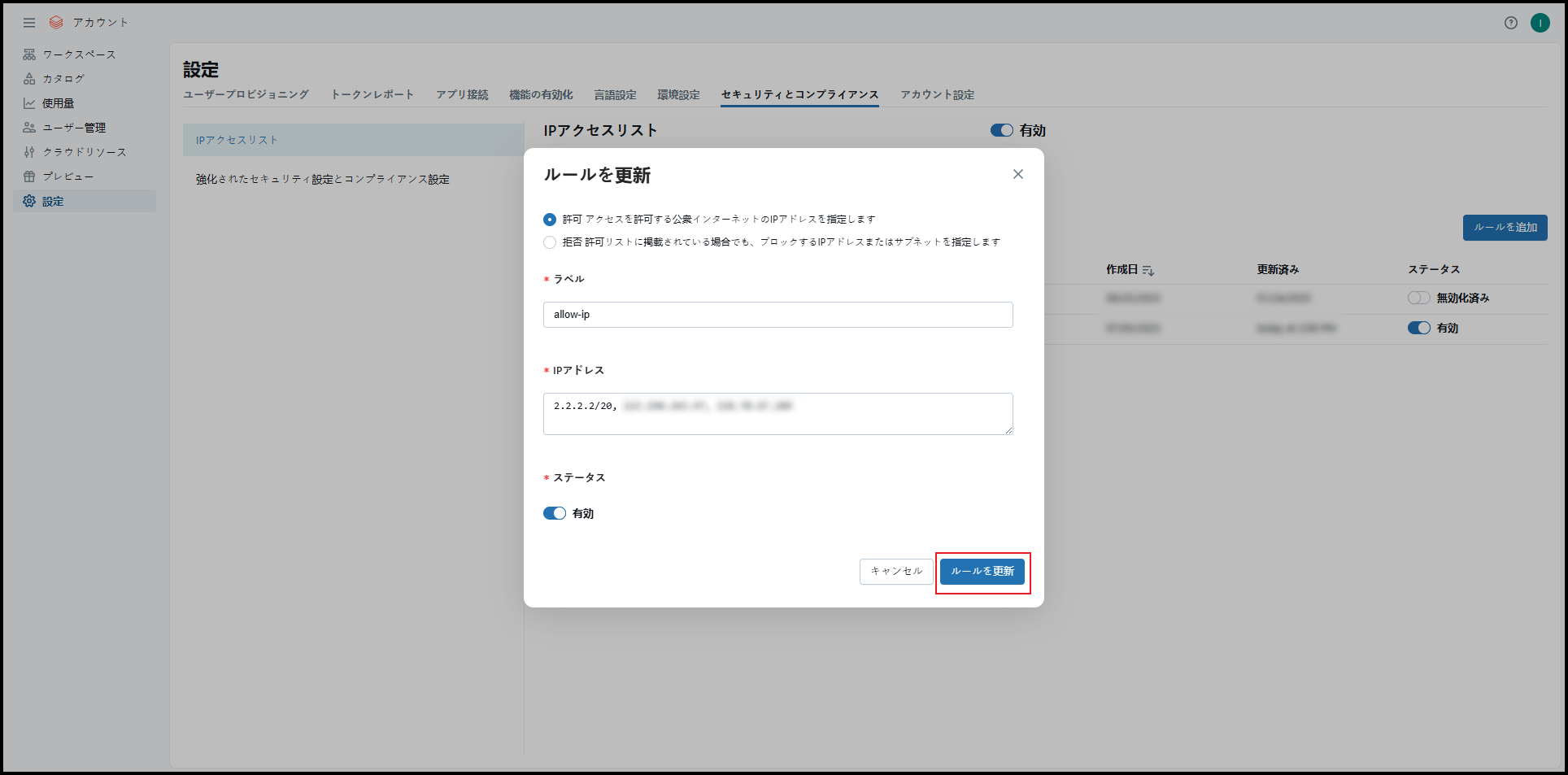The image size is (1568, 775).
Task: Open the hamburger menu icon
Action: (29, 23)
